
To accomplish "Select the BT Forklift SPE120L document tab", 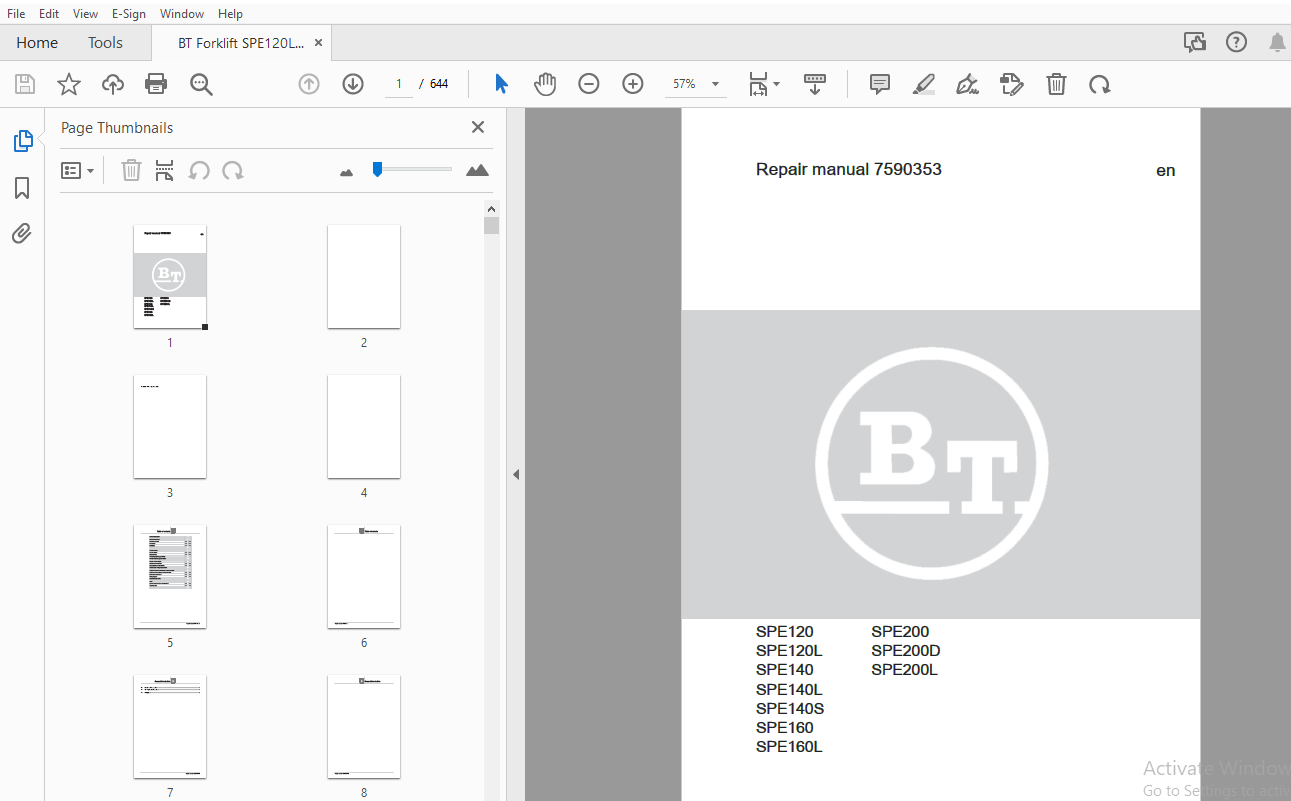I will (240, 43).
